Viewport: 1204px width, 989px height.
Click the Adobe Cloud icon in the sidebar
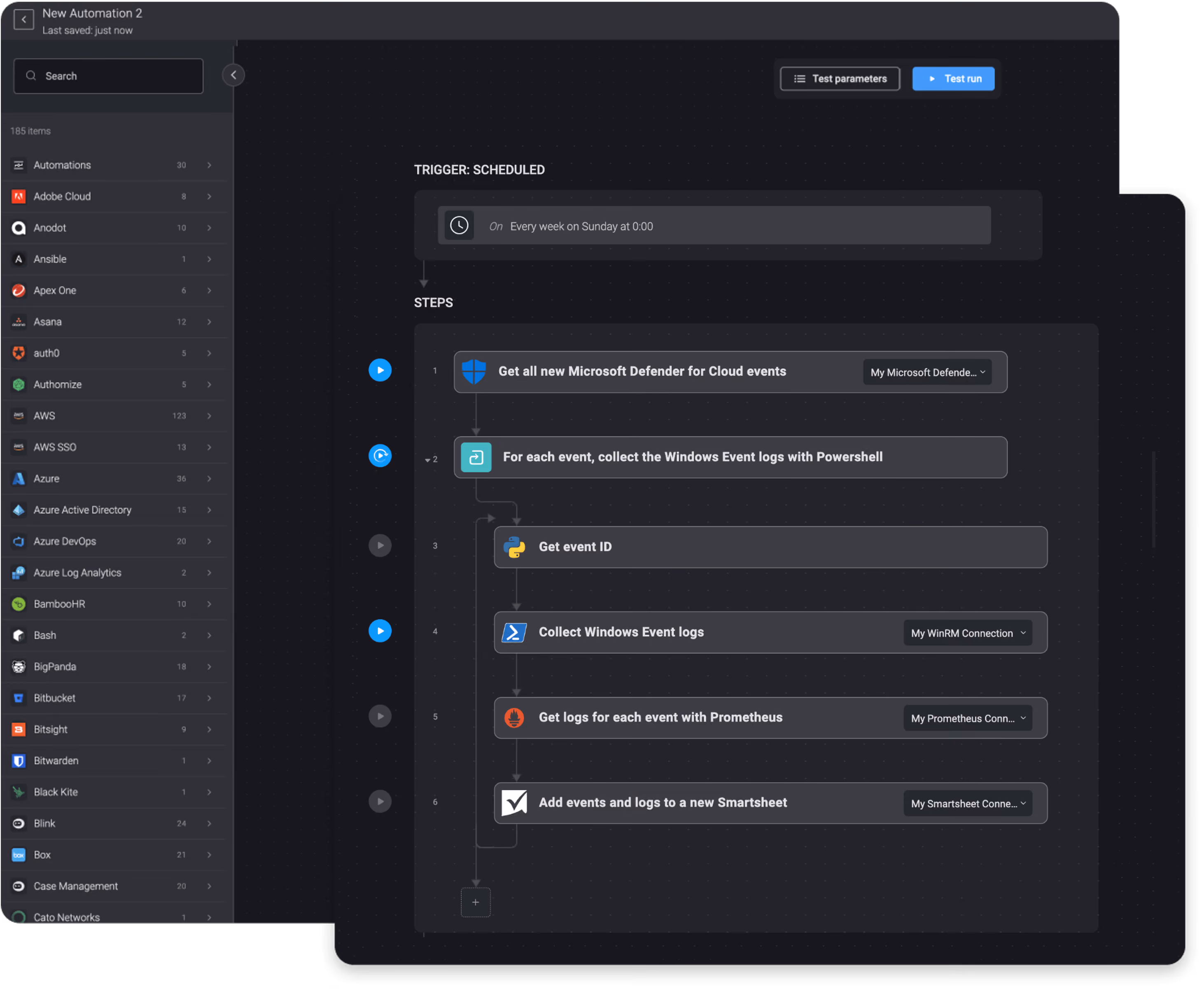19,196
